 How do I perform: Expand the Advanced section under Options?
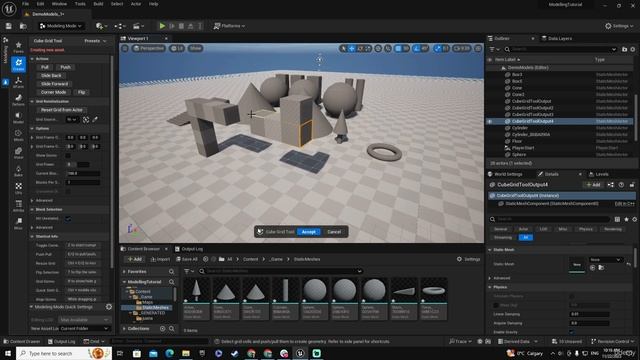click(32, 200)
